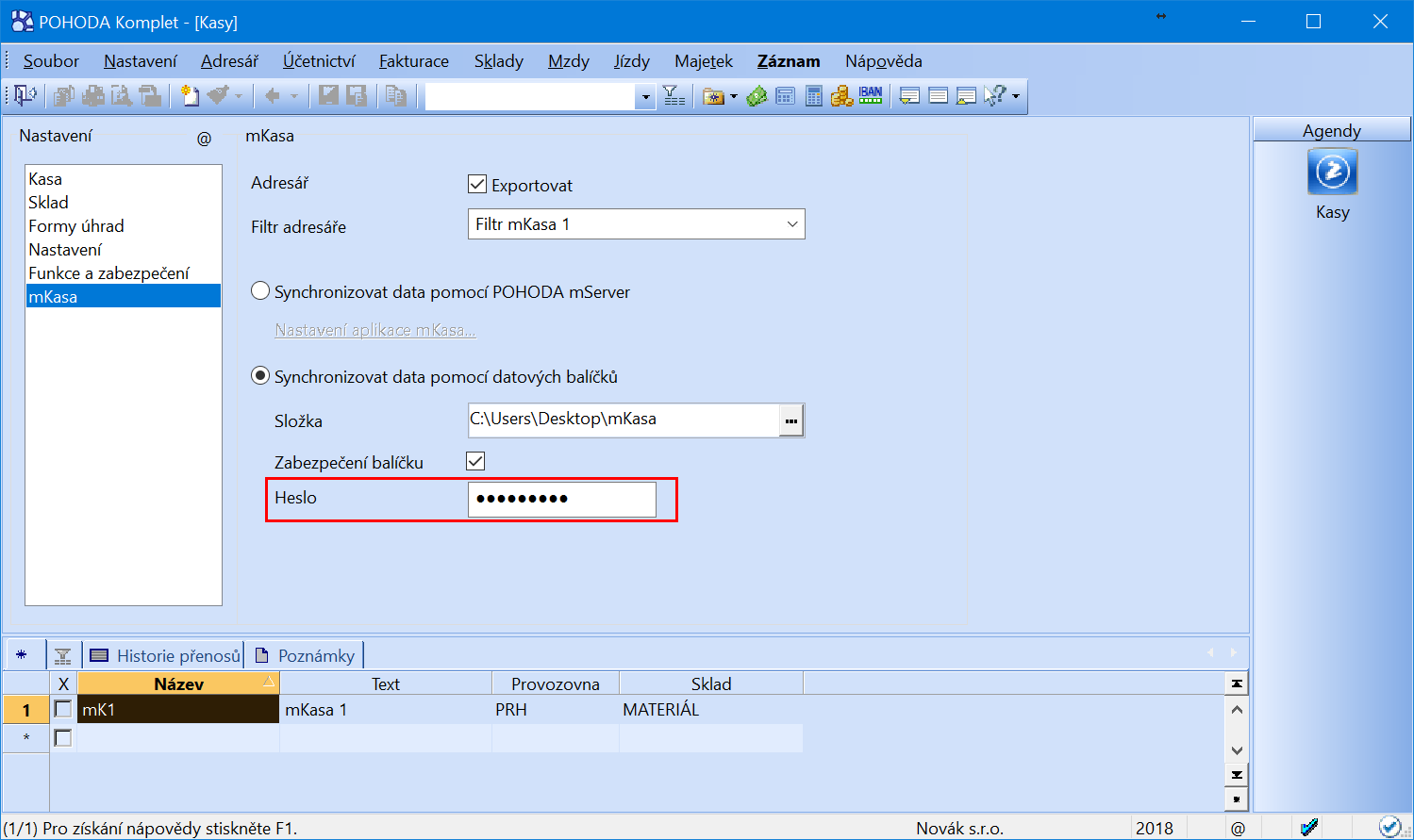Click the advanced filter funnel icon in toolbar
The image size is (1414, 840).
point(674,95)
